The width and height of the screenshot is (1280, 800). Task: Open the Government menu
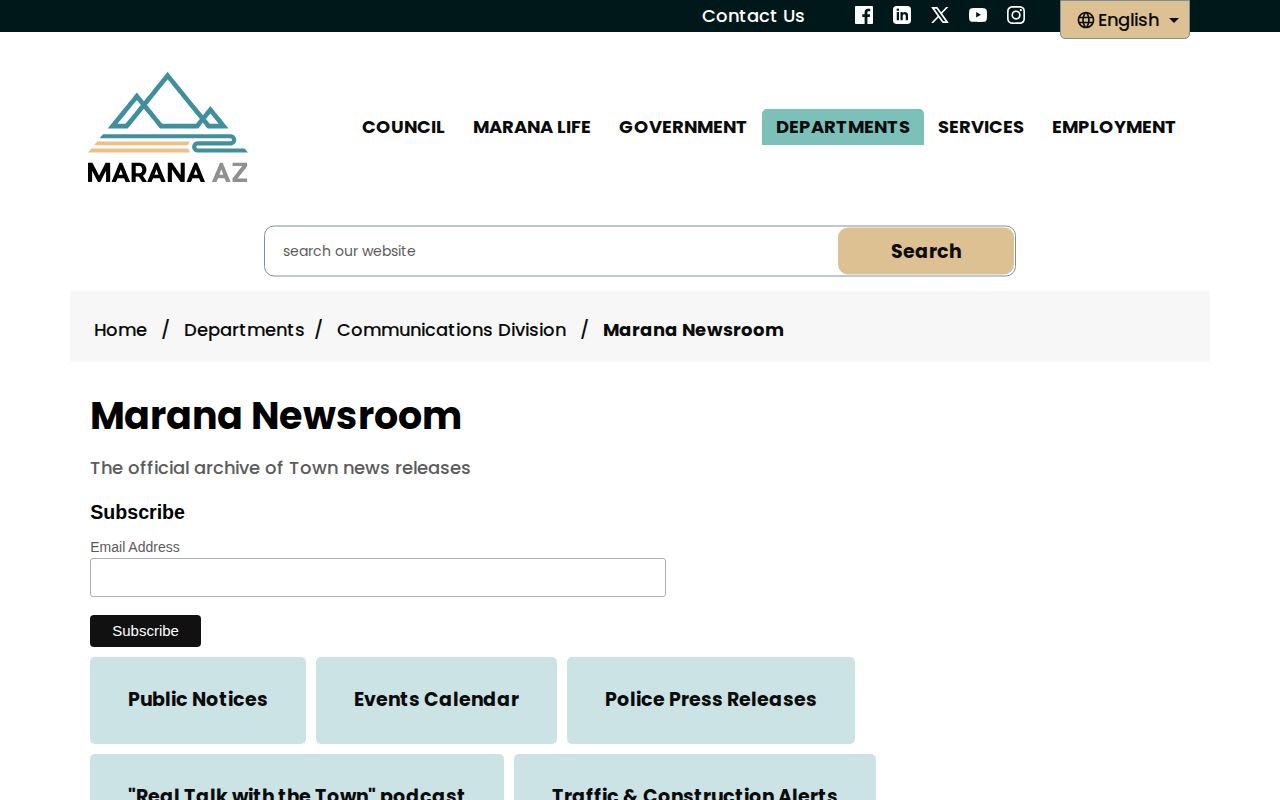click(x=683, y=127)
